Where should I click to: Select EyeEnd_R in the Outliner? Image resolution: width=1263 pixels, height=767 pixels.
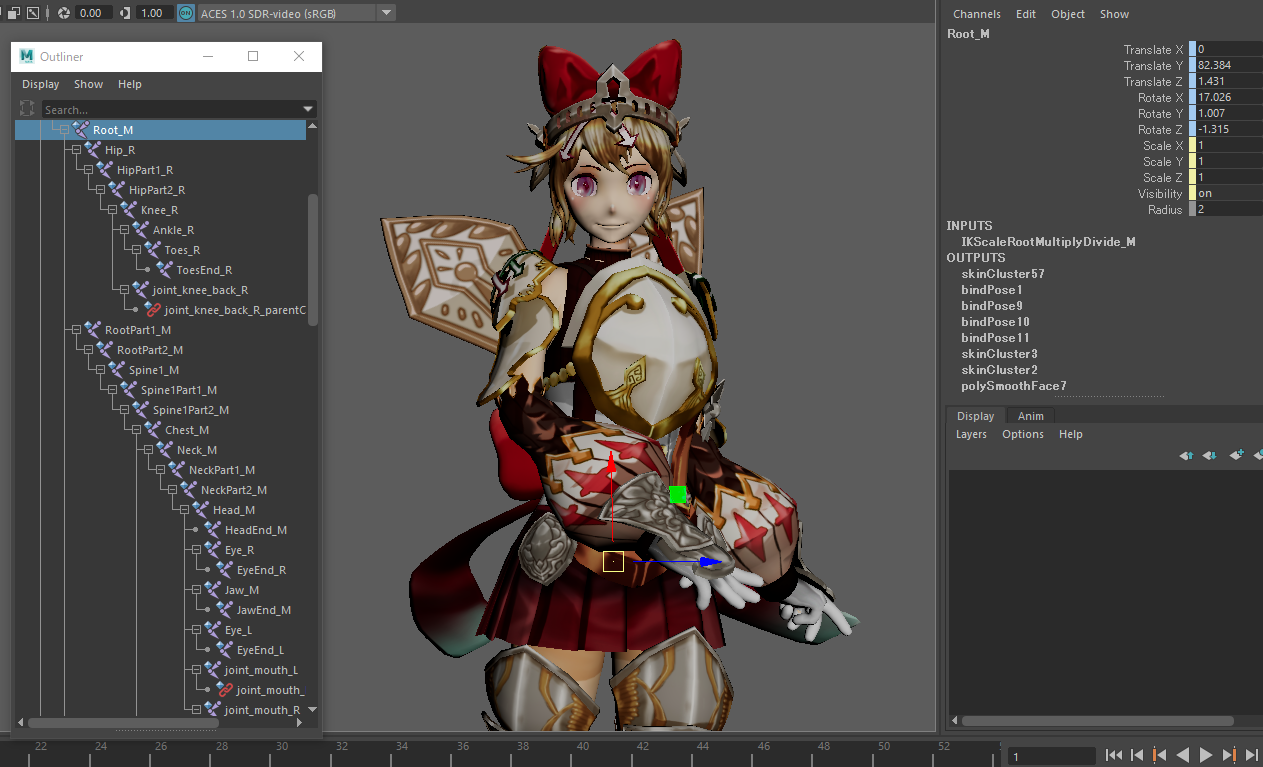pos(261,570)
